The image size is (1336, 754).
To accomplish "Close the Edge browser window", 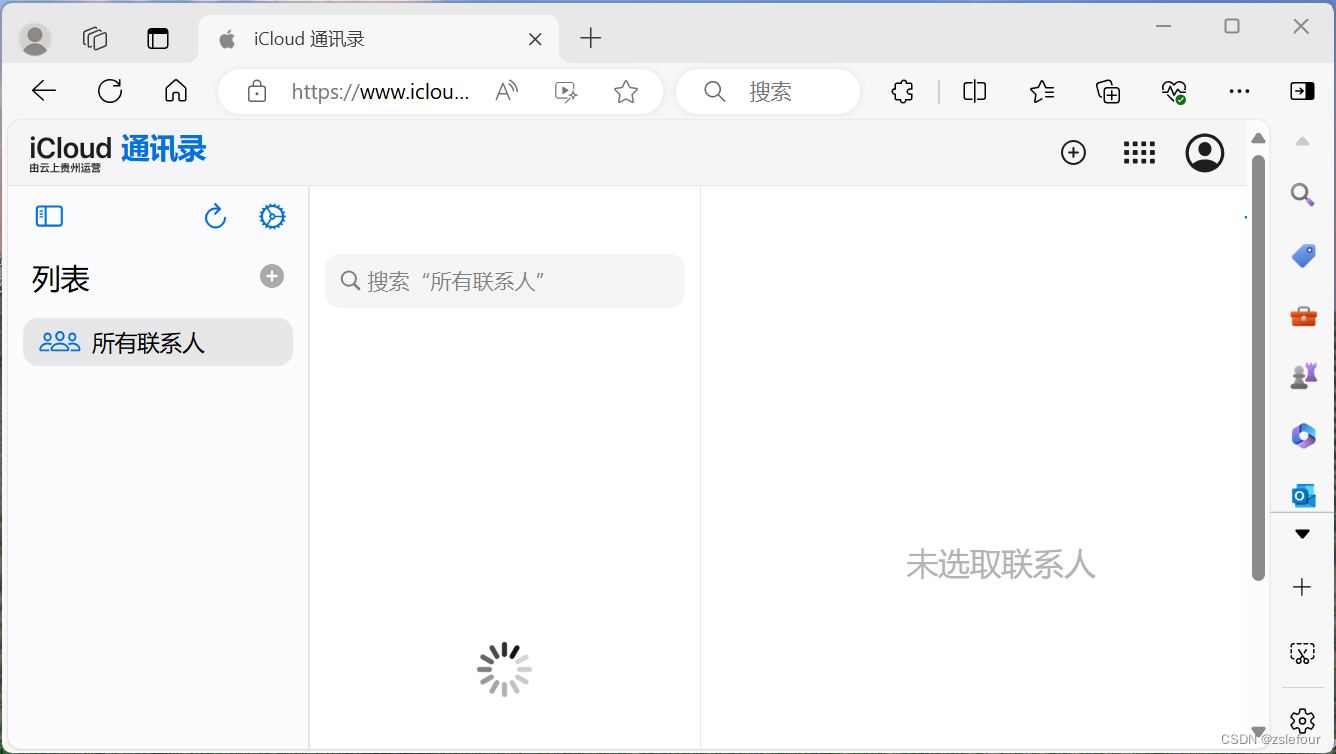I will tap(1301, 26).
